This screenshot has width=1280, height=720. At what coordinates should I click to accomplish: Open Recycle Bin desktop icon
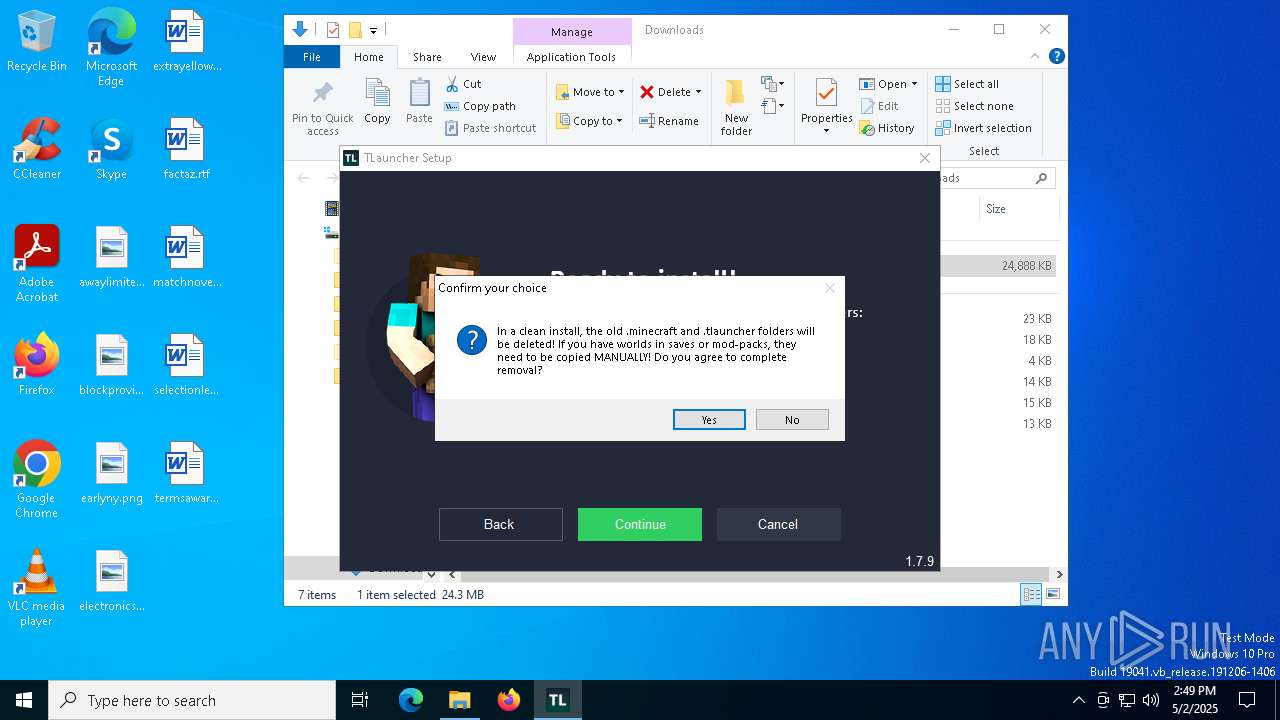[x=37, y=42]
